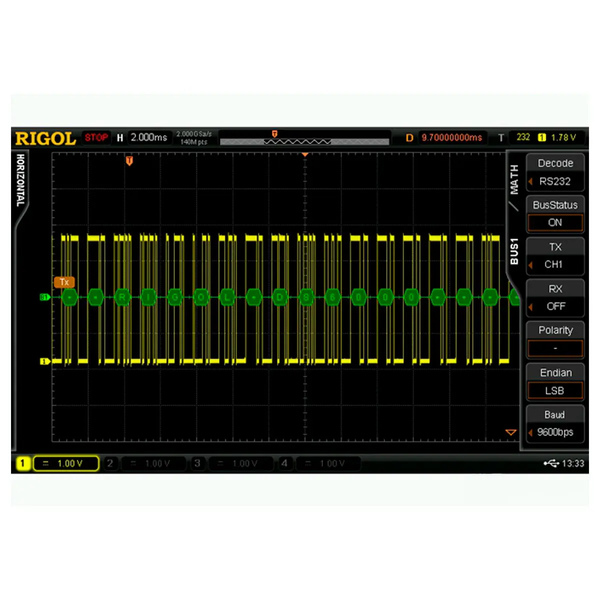Click the orange D delay icon
The height and width of the screenshot is (600, 600).
click(409, 137)
